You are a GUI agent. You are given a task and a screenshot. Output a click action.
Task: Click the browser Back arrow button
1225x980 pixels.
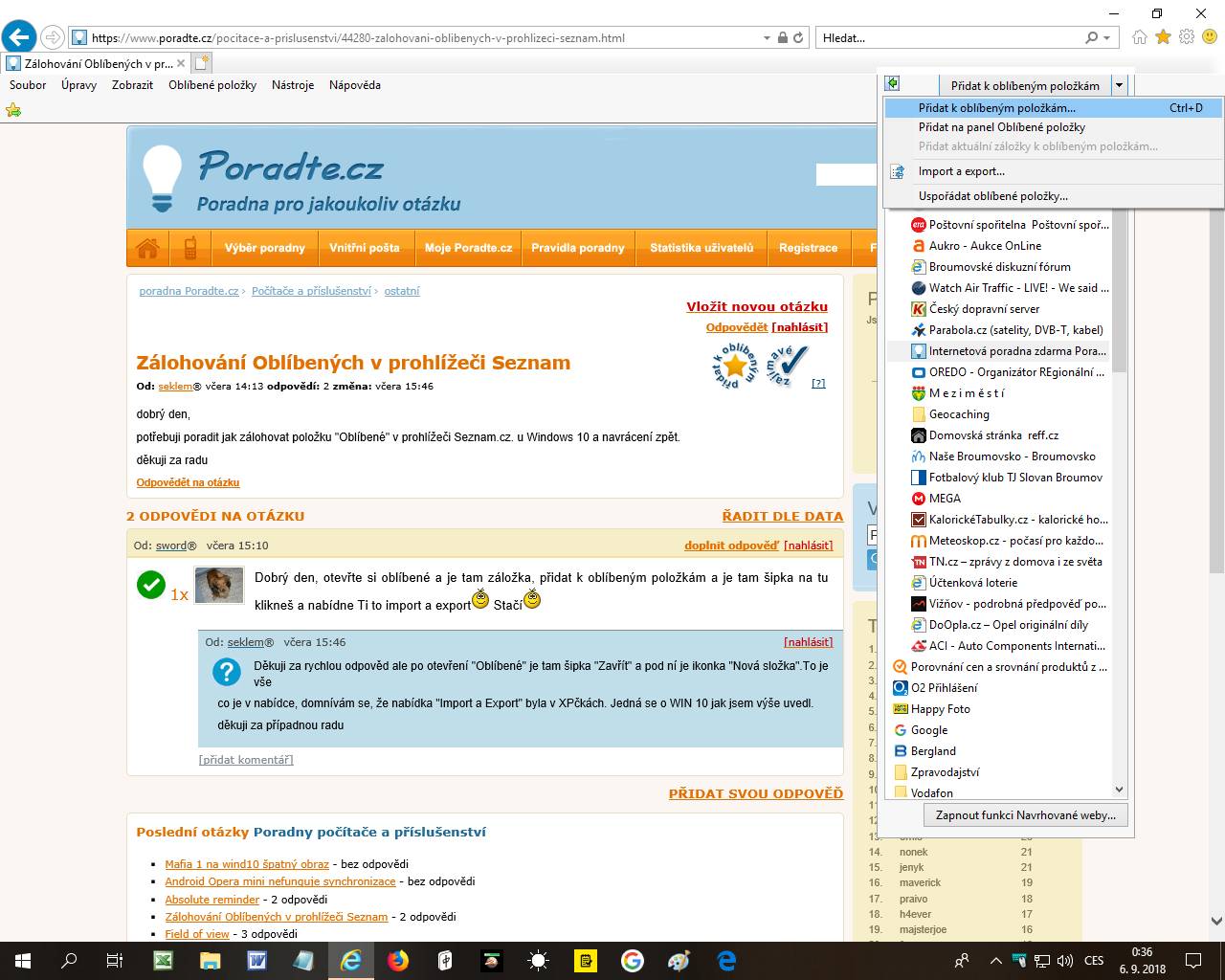[19, 37]
